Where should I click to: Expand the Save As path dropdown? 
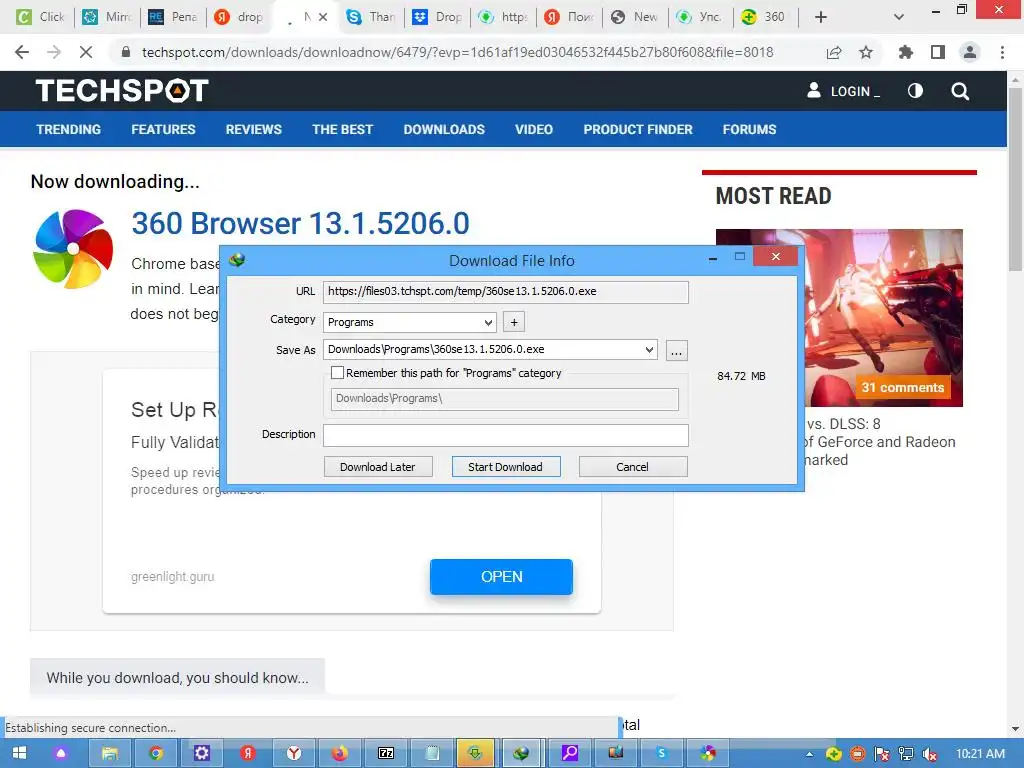pyautogui.click(x=649, y=349)
